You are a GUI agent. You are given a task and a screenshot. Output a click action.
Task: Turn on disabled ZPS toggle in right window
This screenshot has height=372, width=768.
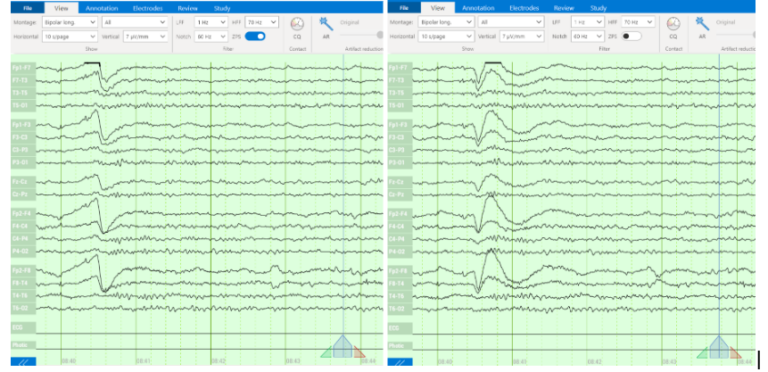pyautogui.click(x=631, y=36)
